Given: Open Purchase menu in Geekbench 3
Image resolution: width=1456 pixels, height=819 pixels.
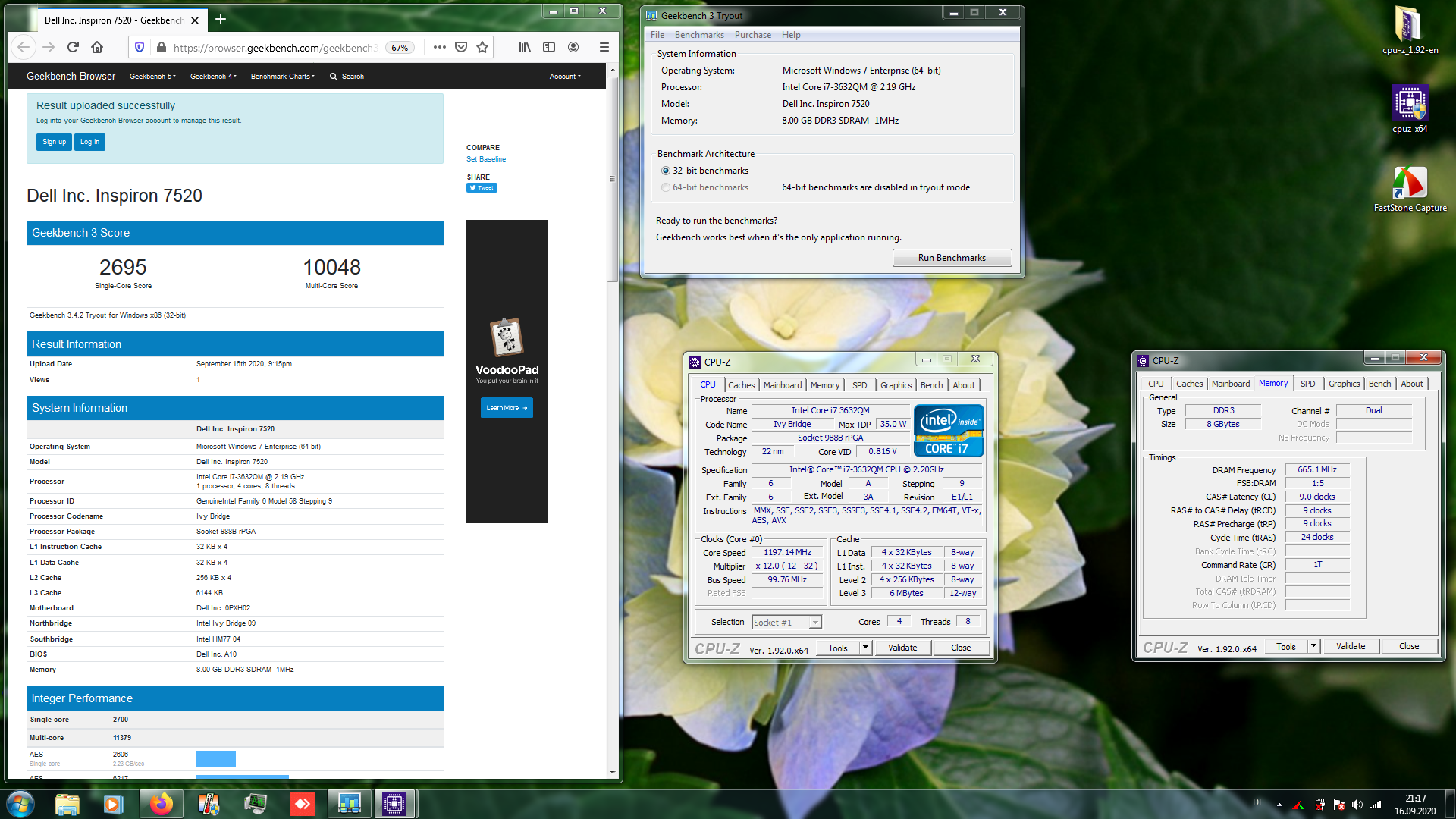Looking at the screenshot, I should click(x=752, y=35).
